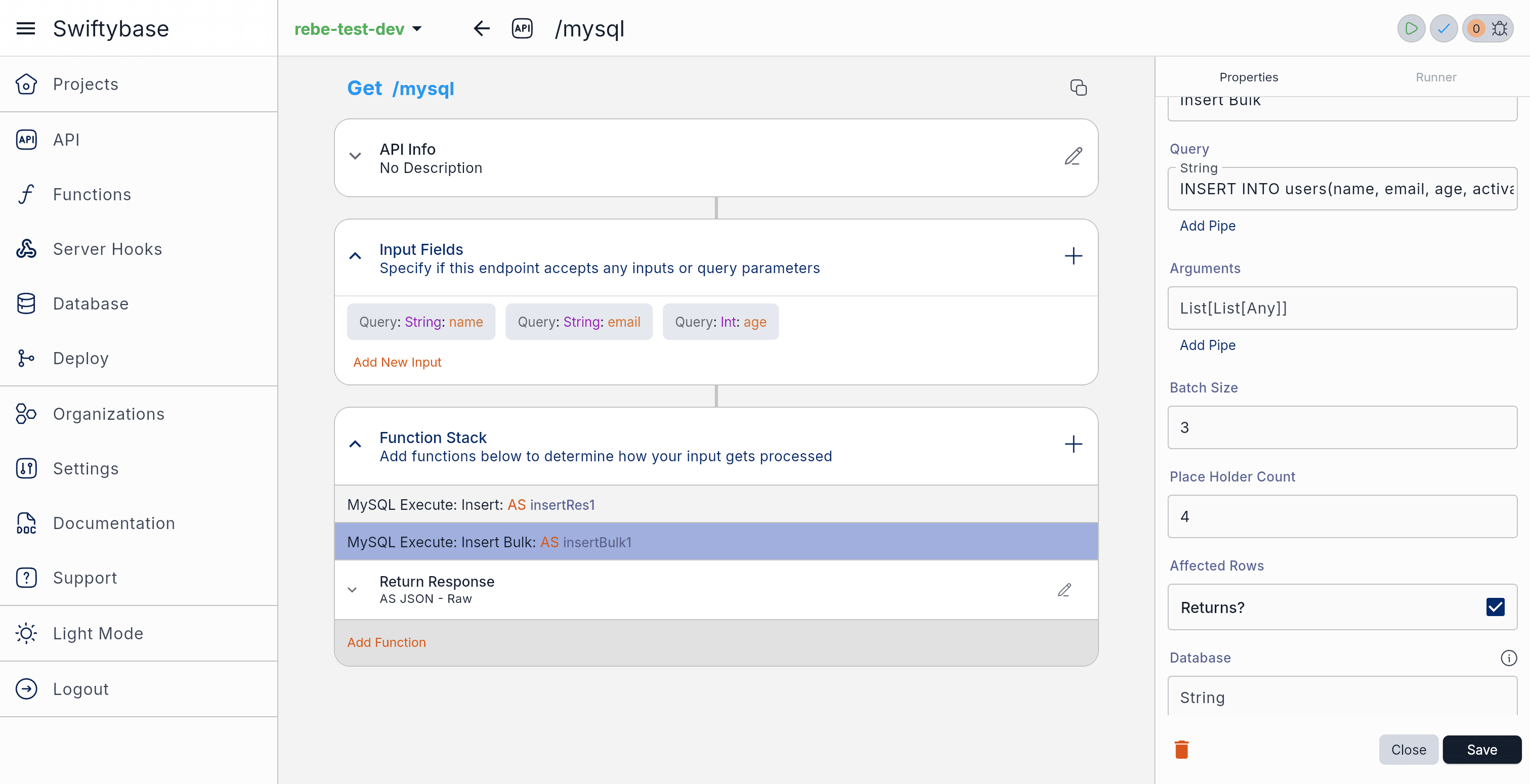Click the Functions script icon
Image resolution: width=1530 pixels, height=784 pixels.
(26, 194)
